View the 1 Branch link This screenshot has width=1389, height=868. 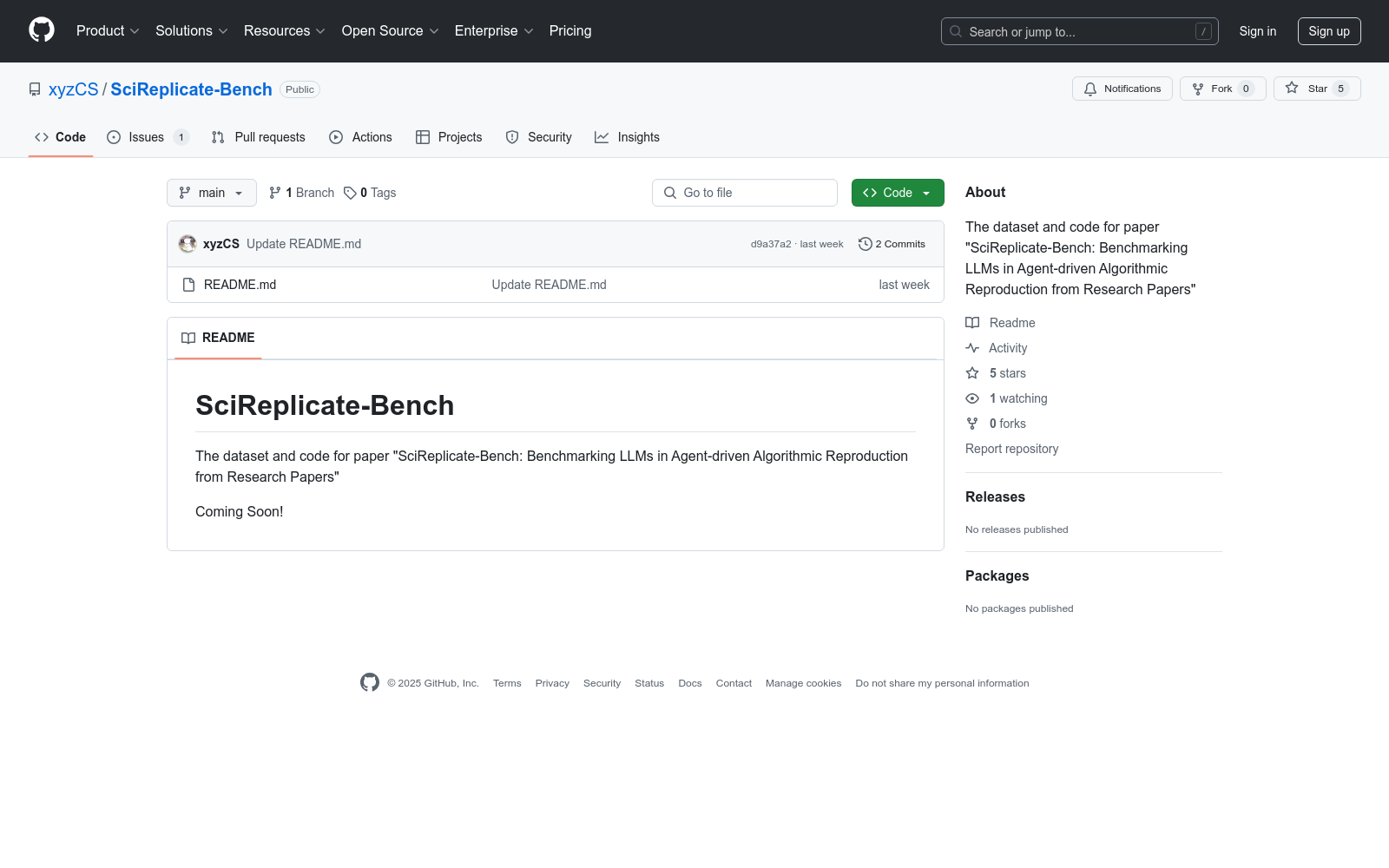pos(301,193)
